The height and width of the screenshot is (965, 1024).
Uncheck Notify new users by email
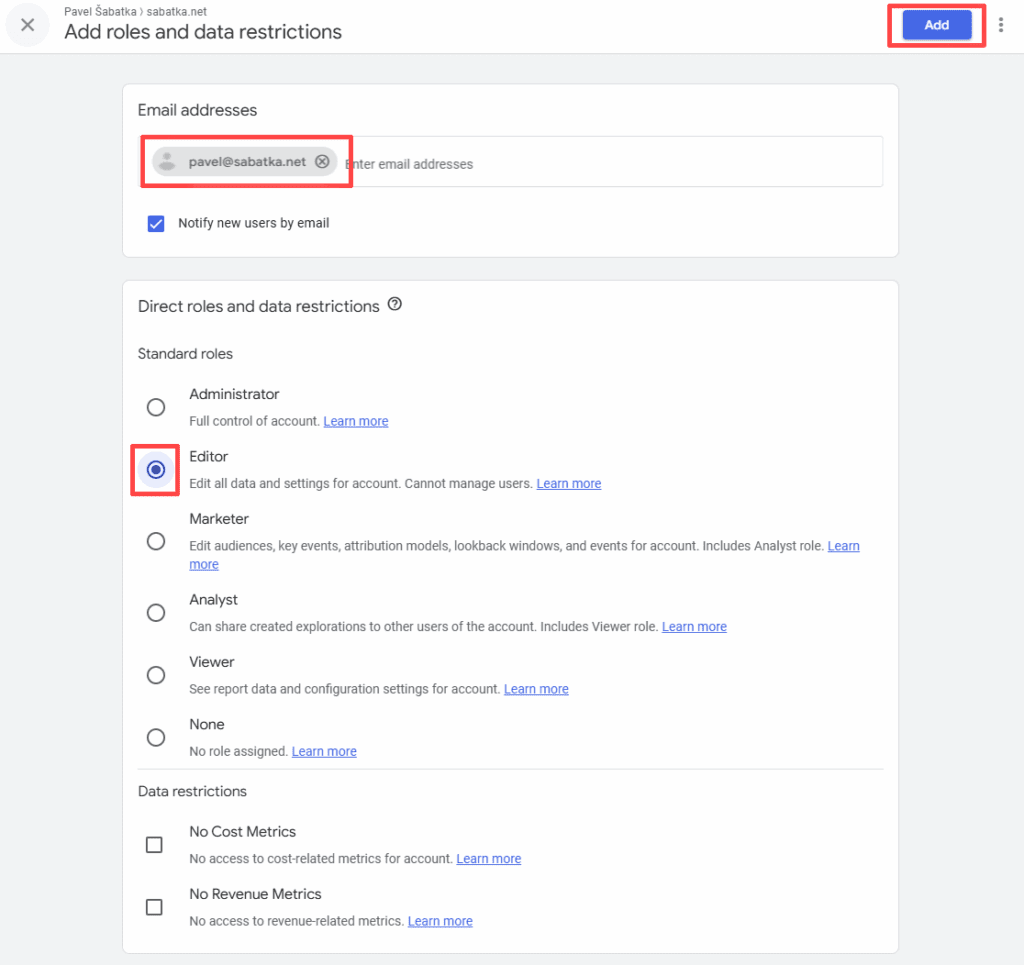click(155, 223)
